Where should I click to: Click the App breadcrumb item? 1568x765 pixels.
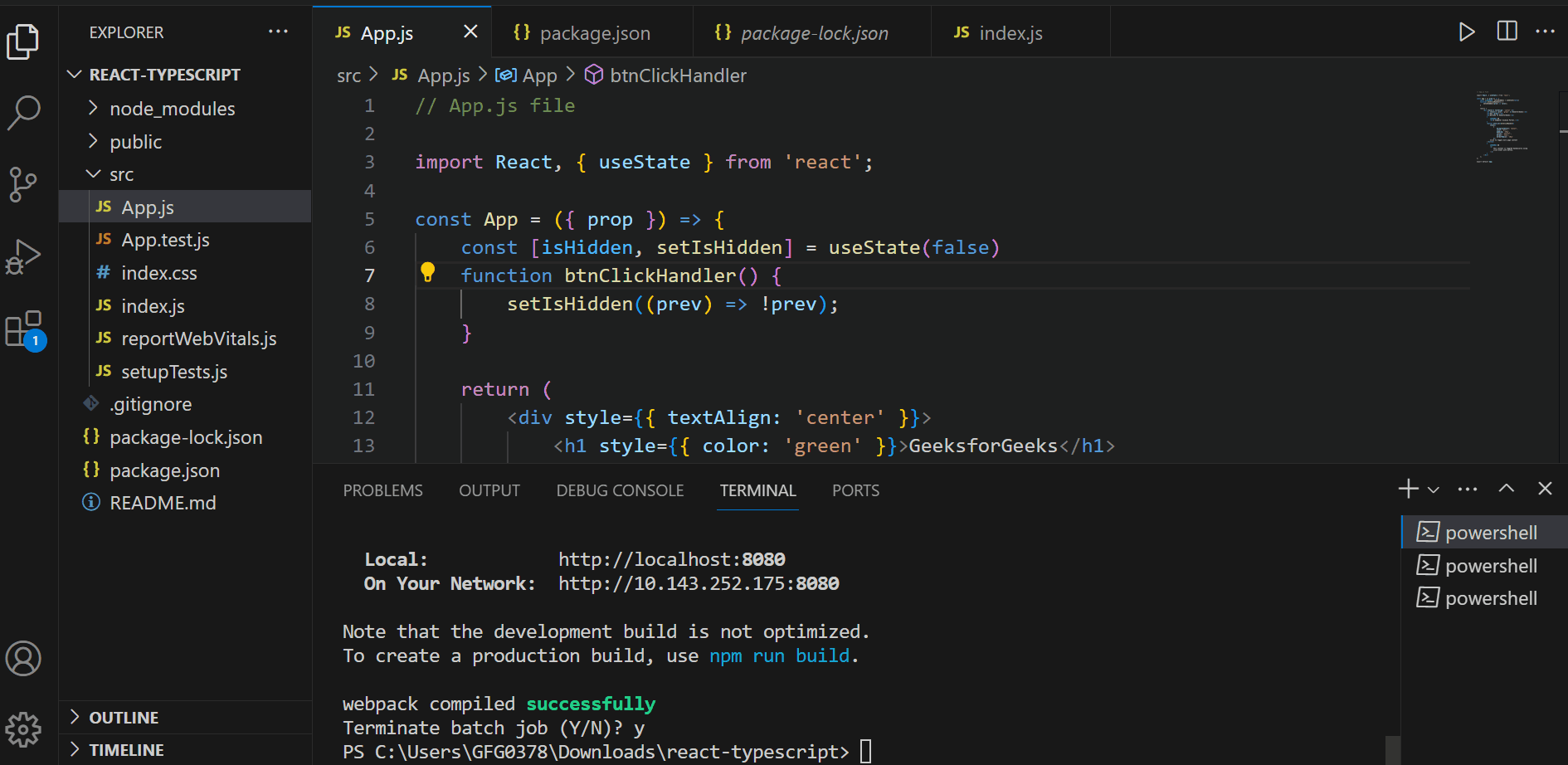(538, 75)
